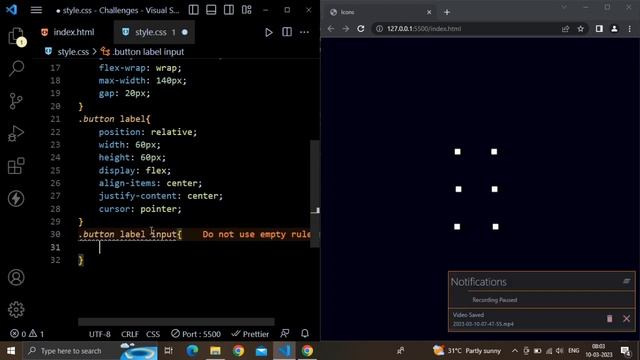This screenshot has width=640, height=360.
Task: Open the Run and Debug view
Action: tap(16, 133)
